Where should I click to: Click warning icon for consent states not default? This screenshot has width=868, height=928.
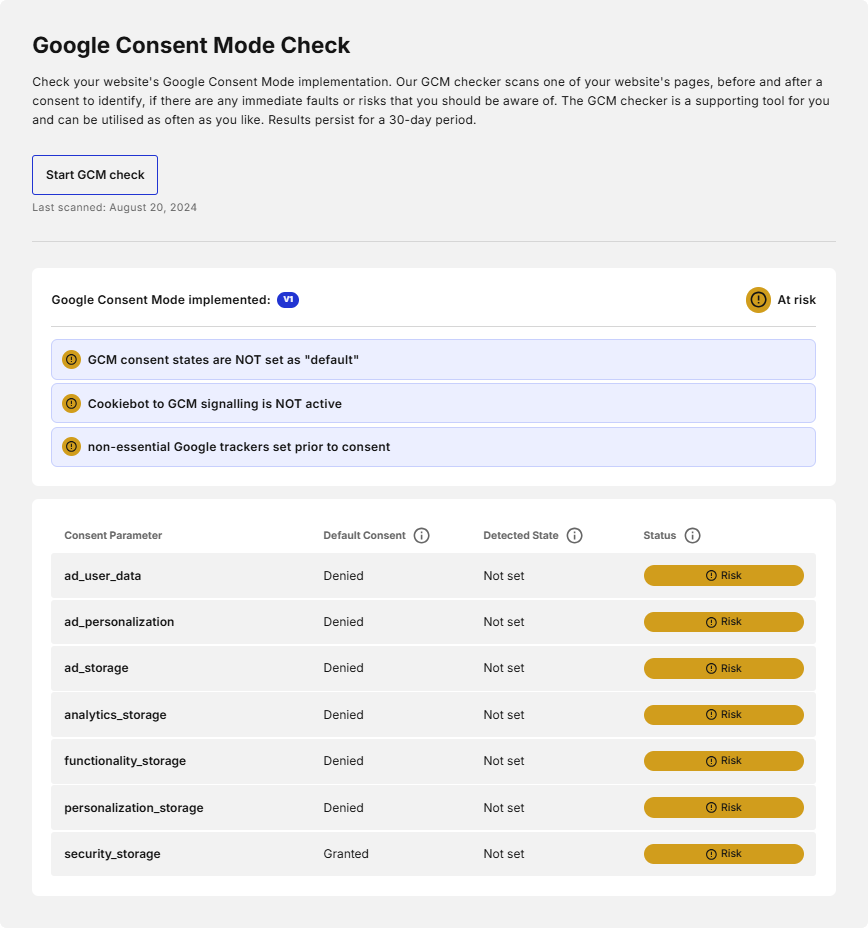72,359
